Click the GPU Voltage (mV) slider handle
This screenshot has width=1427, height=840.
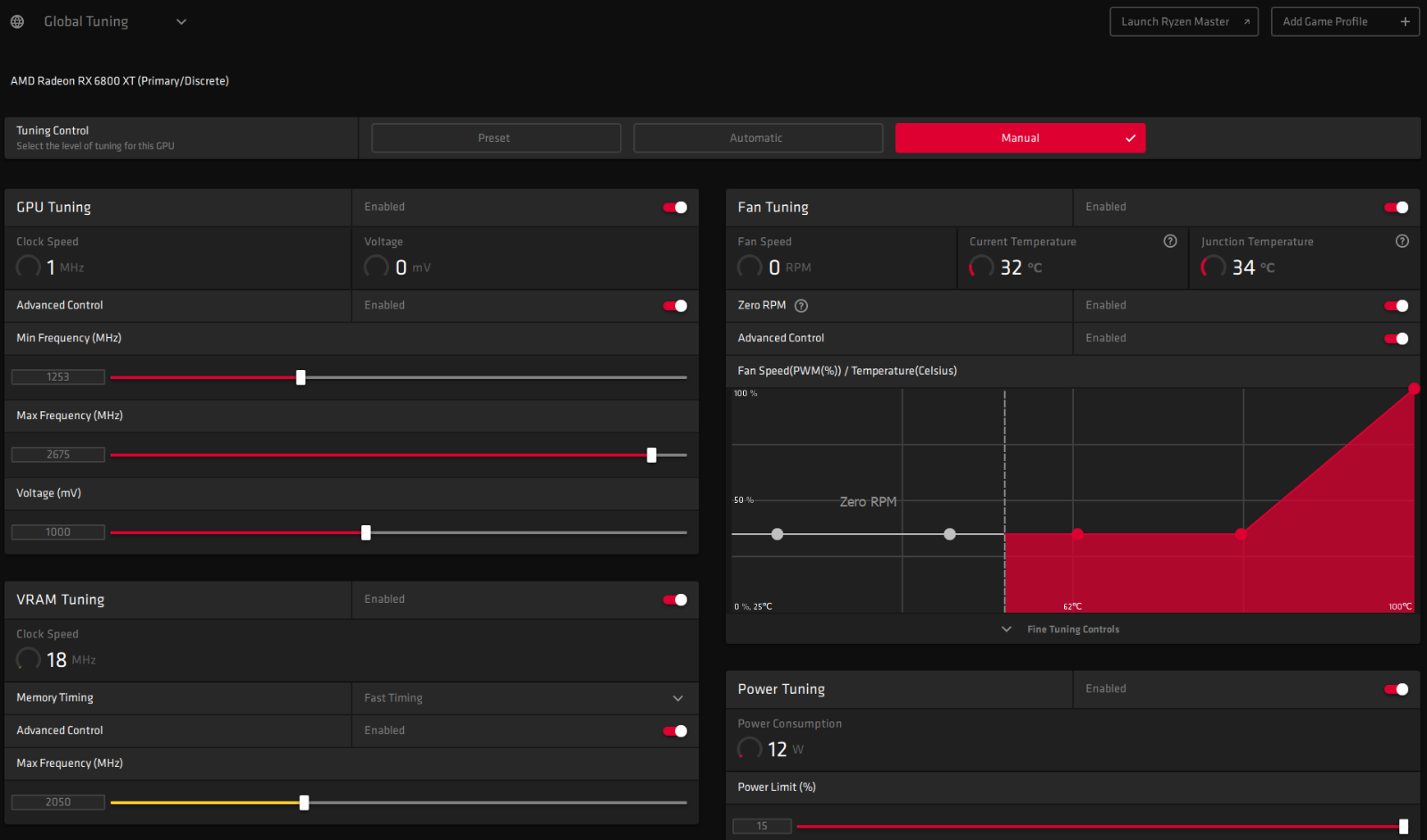click(366, 532)
